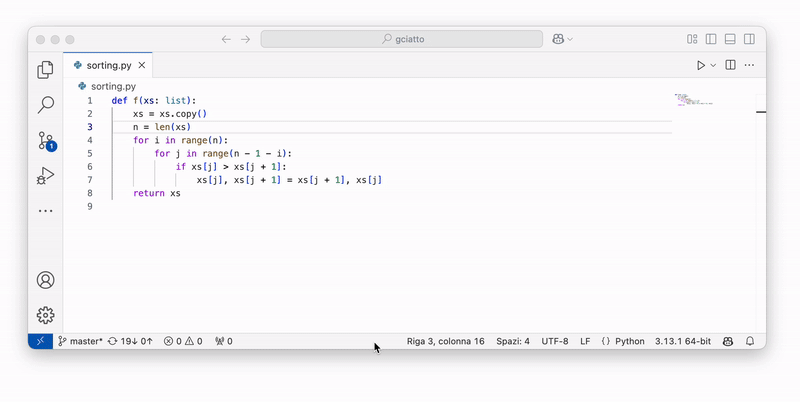Show additional views via activity bar ellipsis
The height and width of the screenshot is (402, 800).
click(45, 211)
